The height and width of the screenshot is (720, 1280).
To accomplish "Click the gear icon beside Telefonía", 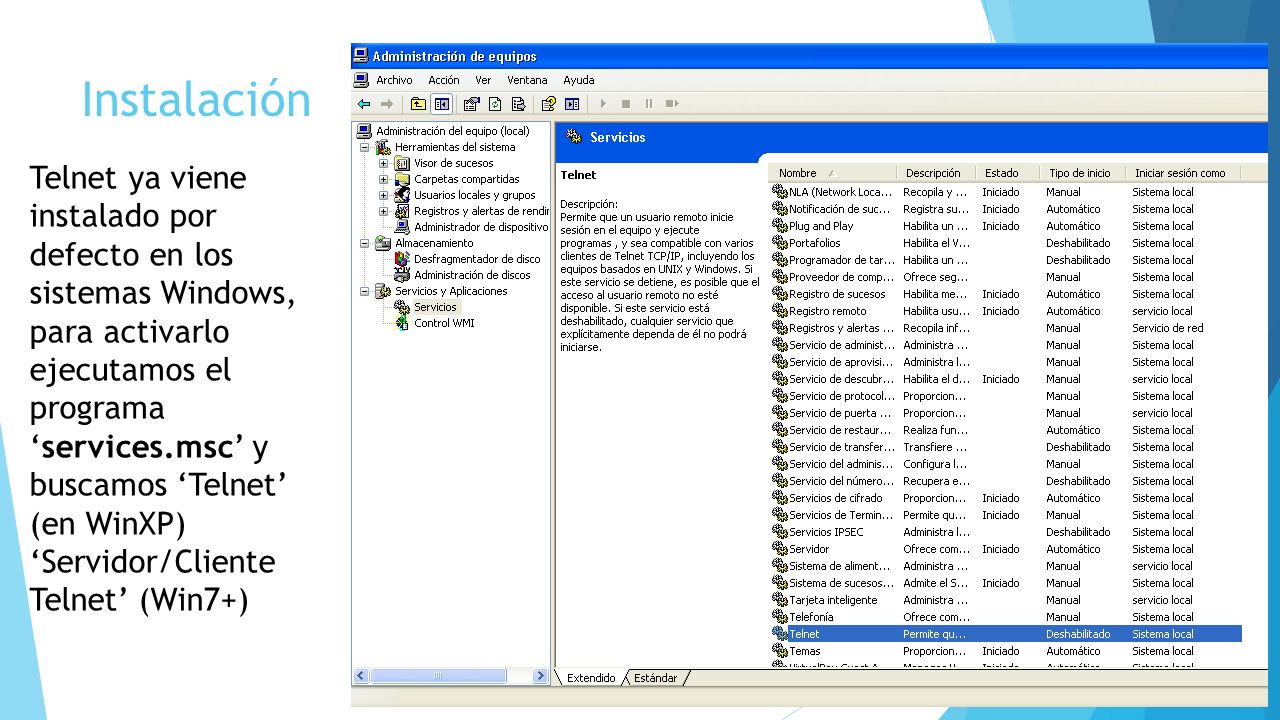I will click(780, 617).
